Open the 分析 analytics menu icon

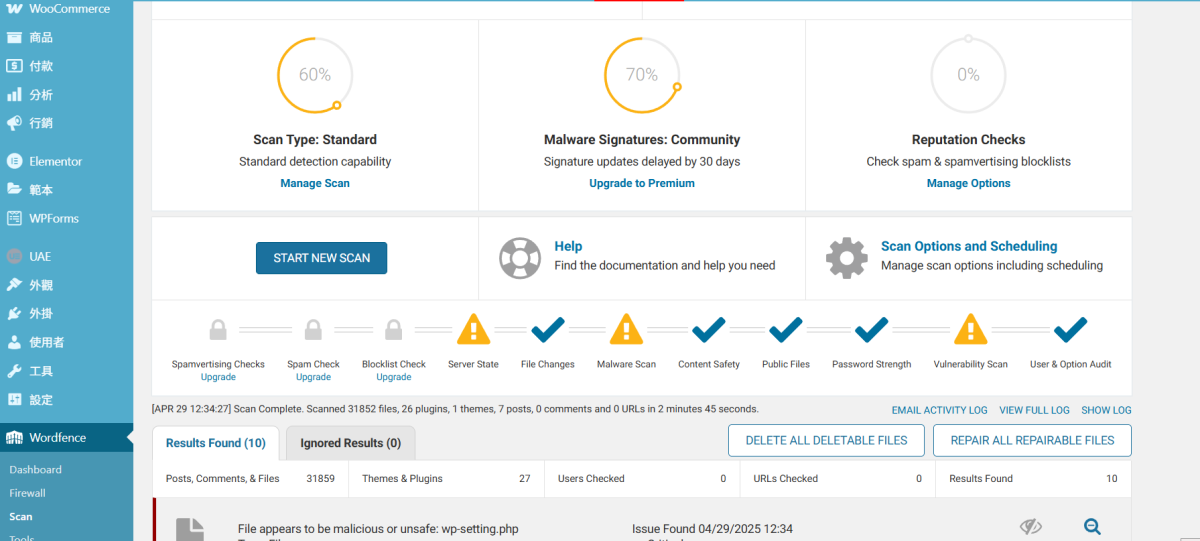pos(14,95)
